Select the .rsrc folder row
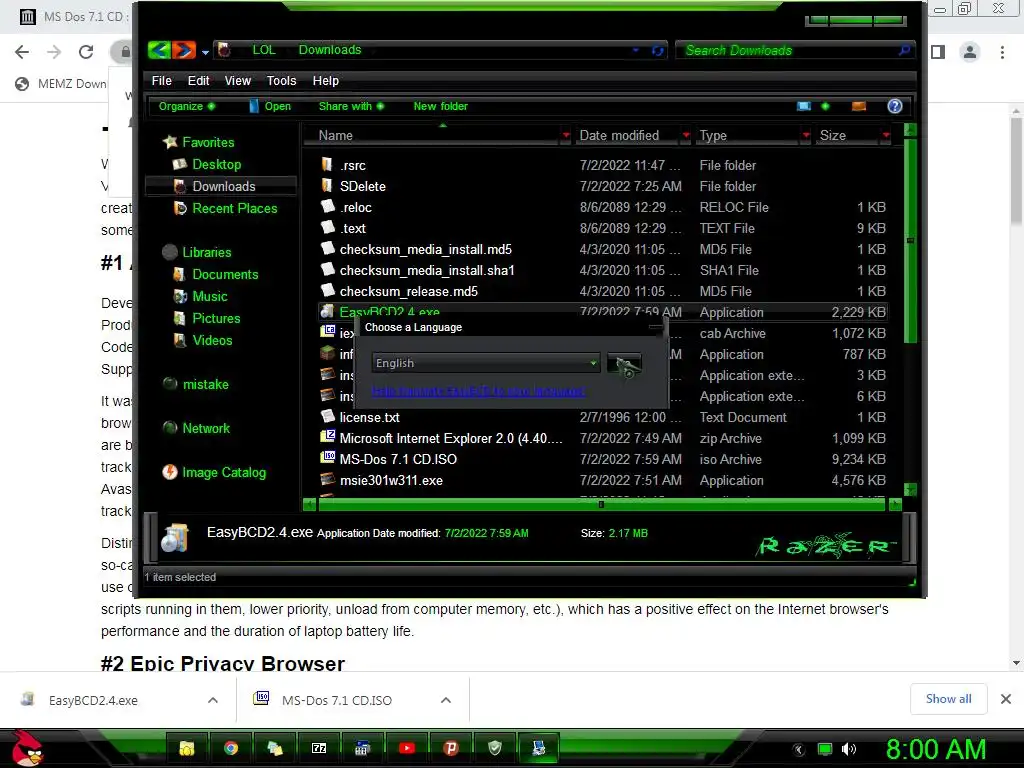1024x768 pixels. click(x=603, y=165)
